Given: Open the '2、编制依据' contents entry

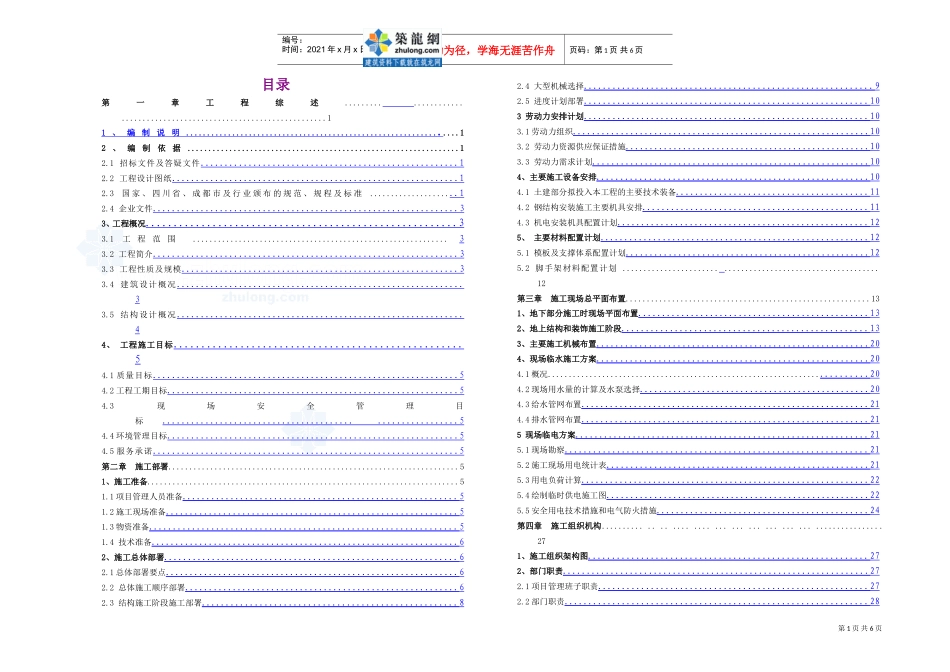Looking at the screenshot, I should pos(282,148).
